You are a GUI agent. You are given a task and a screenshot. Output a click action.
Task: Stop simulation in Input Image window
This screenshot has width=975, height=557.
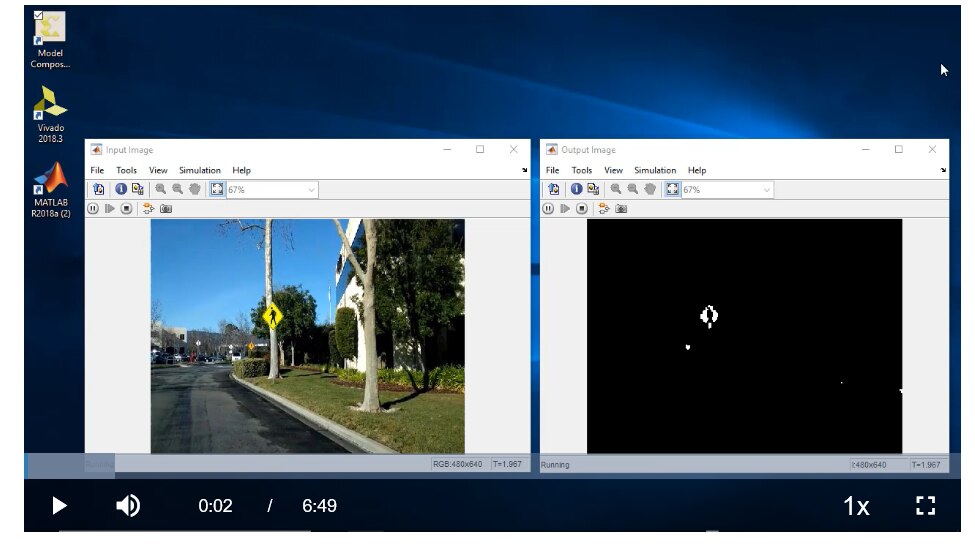(126, 209)
